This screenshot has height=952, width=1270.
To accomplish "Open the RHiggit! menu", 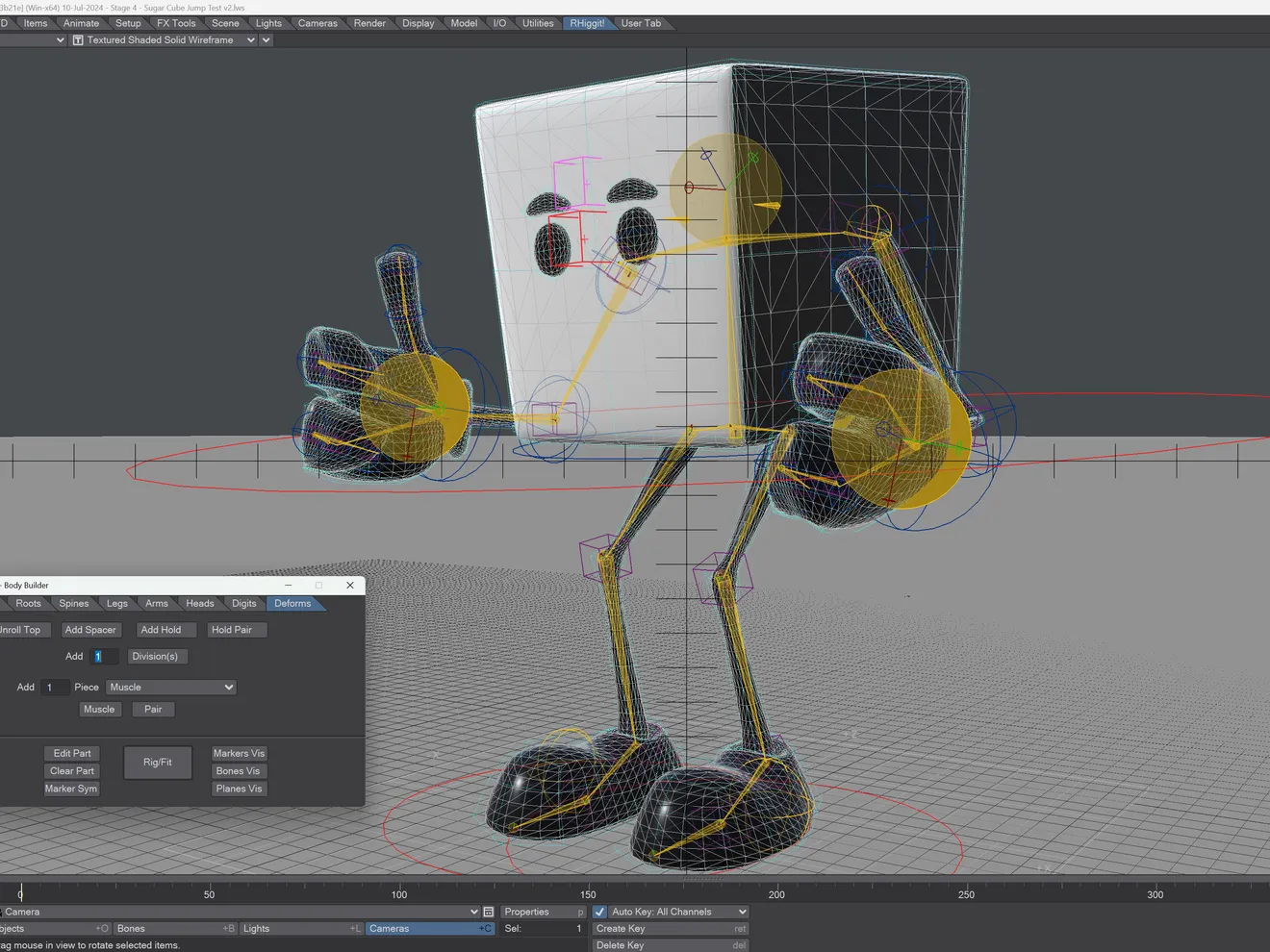I will point(588,22).
